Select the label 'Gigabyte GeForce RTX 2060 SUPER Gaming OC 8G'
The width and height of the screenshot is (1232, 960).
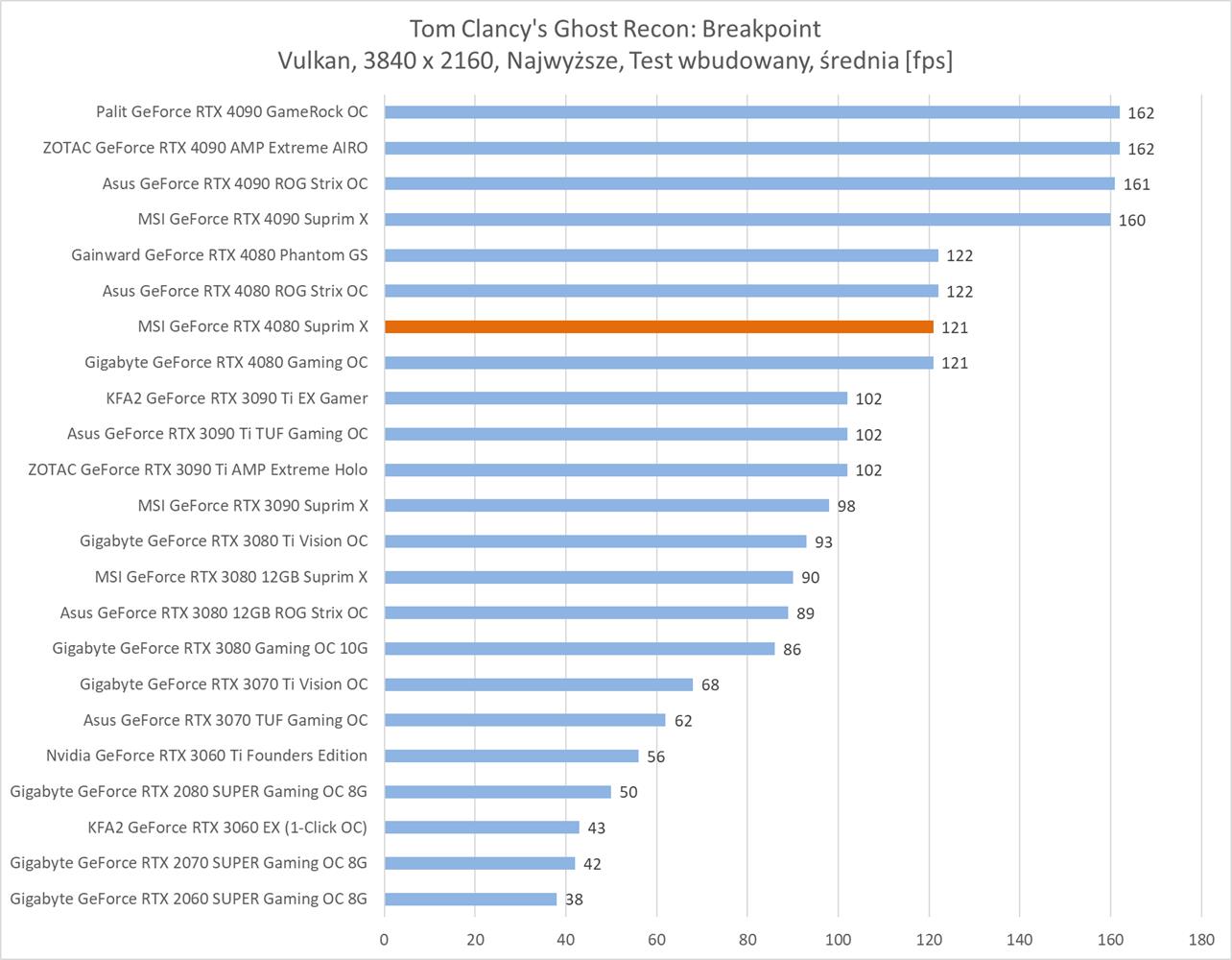(x=189, y=900)
